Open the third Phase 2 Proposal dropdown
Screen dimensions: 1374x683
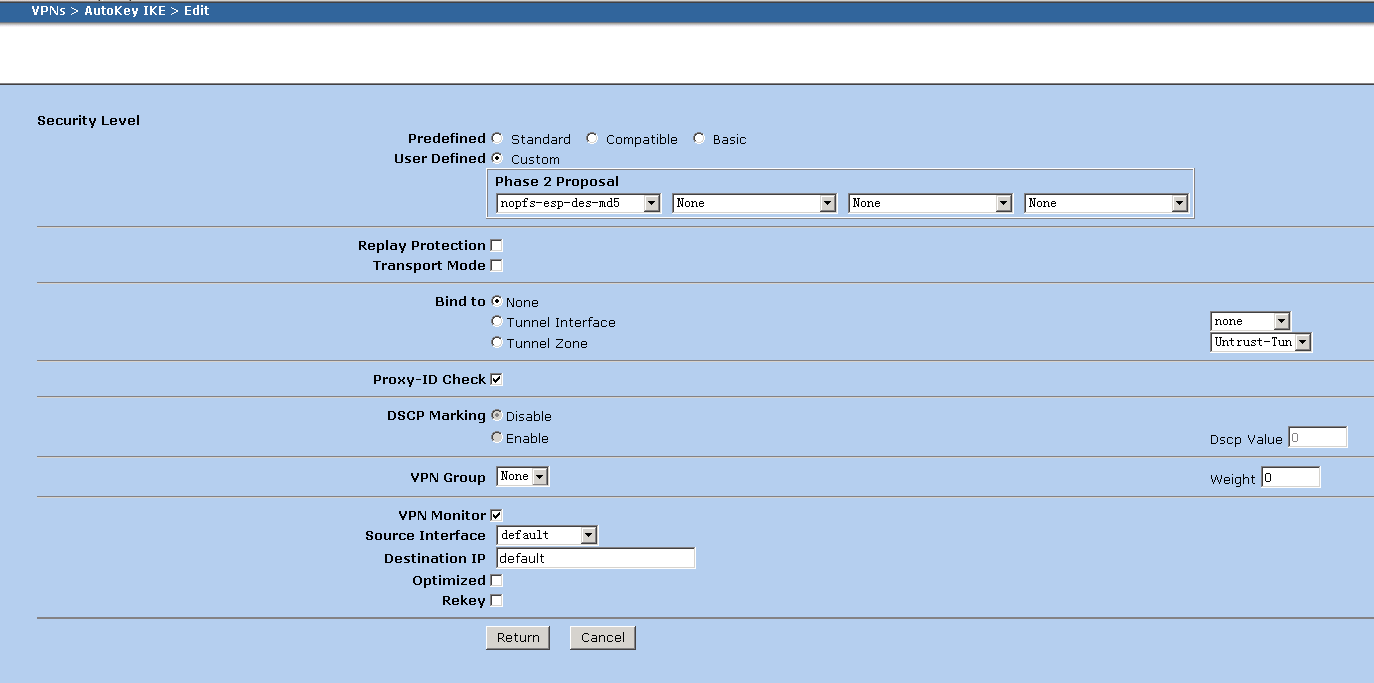(930, 203)
